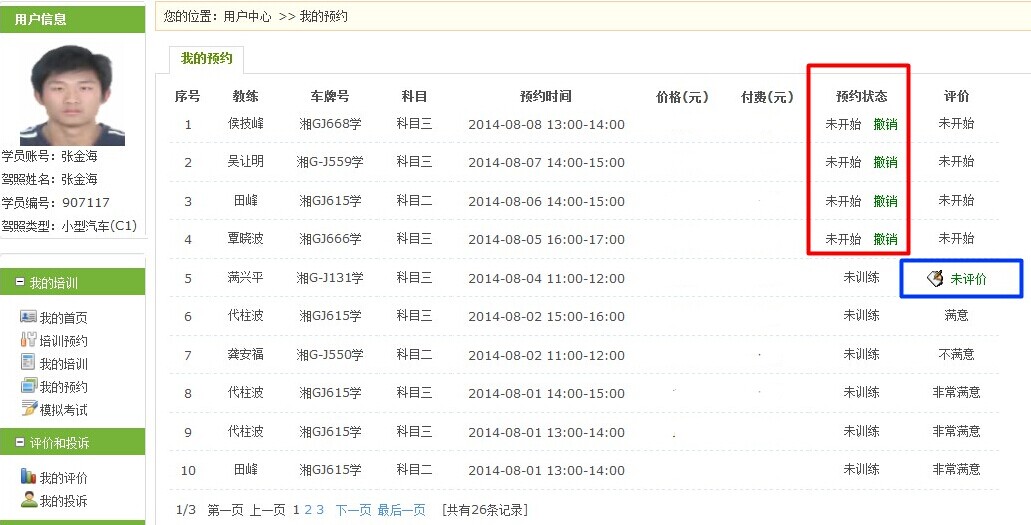
Task: Open page 3 of the bookings
Action: 320,510
